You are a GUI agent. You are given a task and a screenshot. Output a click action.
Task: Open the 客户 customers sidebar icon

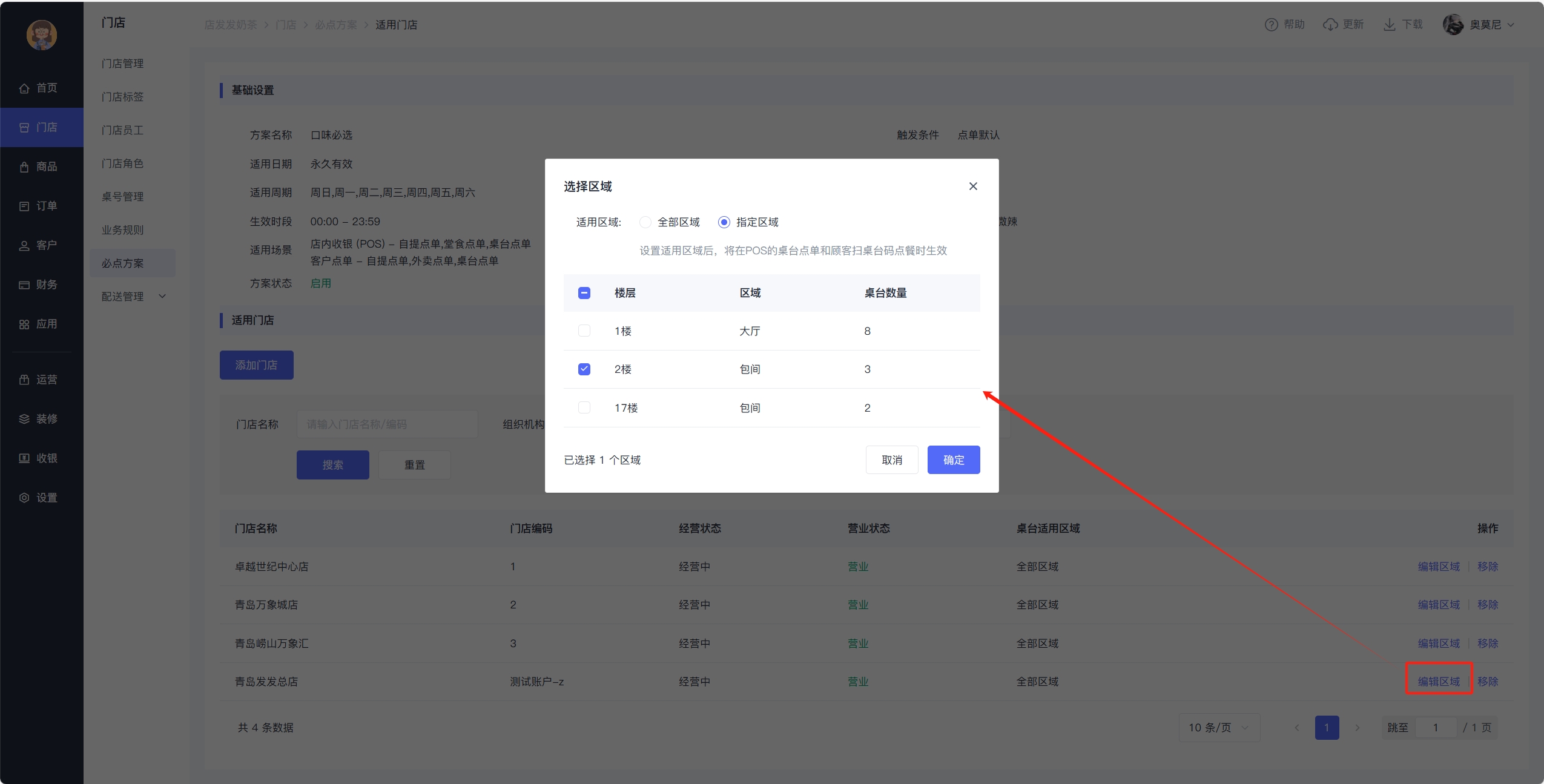pyautogui.click(x=24, y=246)
